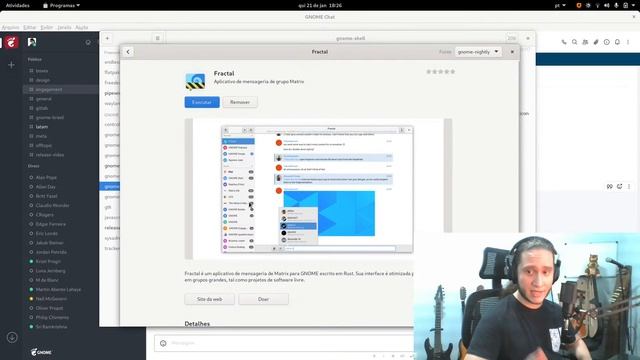Go back in the GNOME Software window
Image resolution: width=640 pixels, height=360 pixels.
click(x=128, y=52)
